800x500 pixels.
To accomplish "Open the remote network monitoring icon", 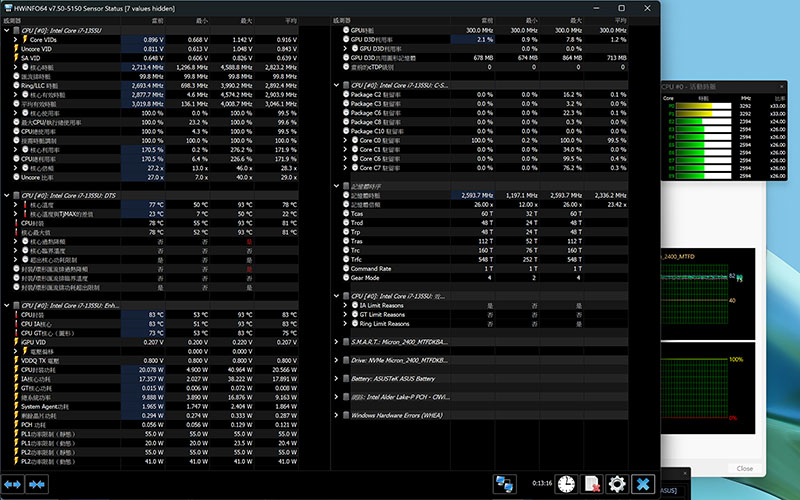I will (505, 484).
